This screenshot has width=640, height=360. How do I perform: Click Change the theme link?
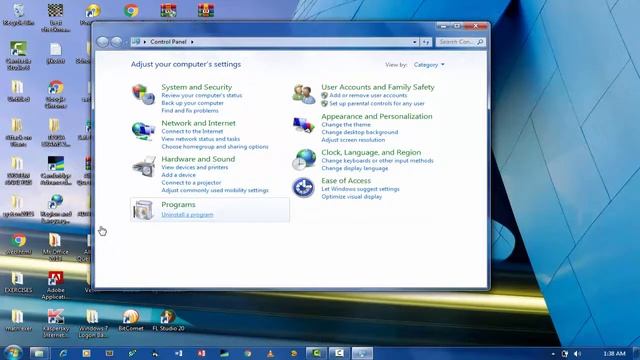[346, 124]
